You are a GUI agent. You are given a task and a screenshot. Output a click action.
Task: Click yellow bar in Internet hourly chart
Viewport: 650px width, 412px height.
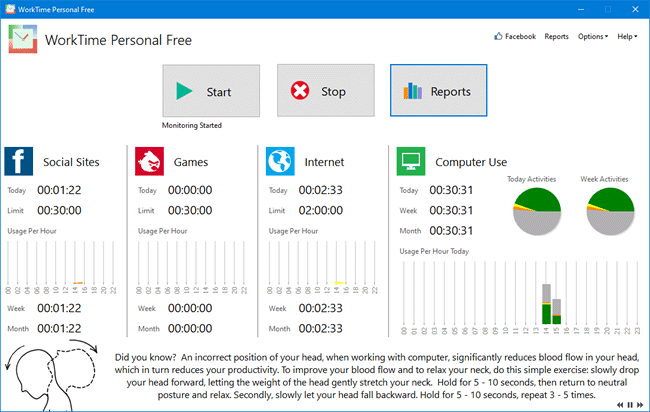point(340,283)
